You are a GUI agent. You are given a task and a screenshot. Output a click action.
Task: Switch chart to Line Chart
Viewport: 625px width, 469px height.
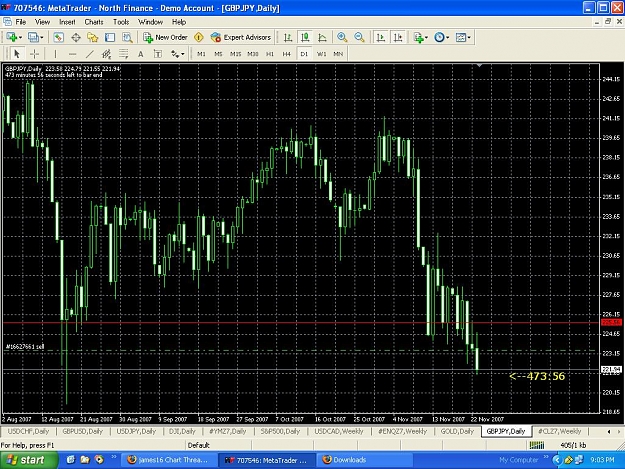(x=322, y=37)
